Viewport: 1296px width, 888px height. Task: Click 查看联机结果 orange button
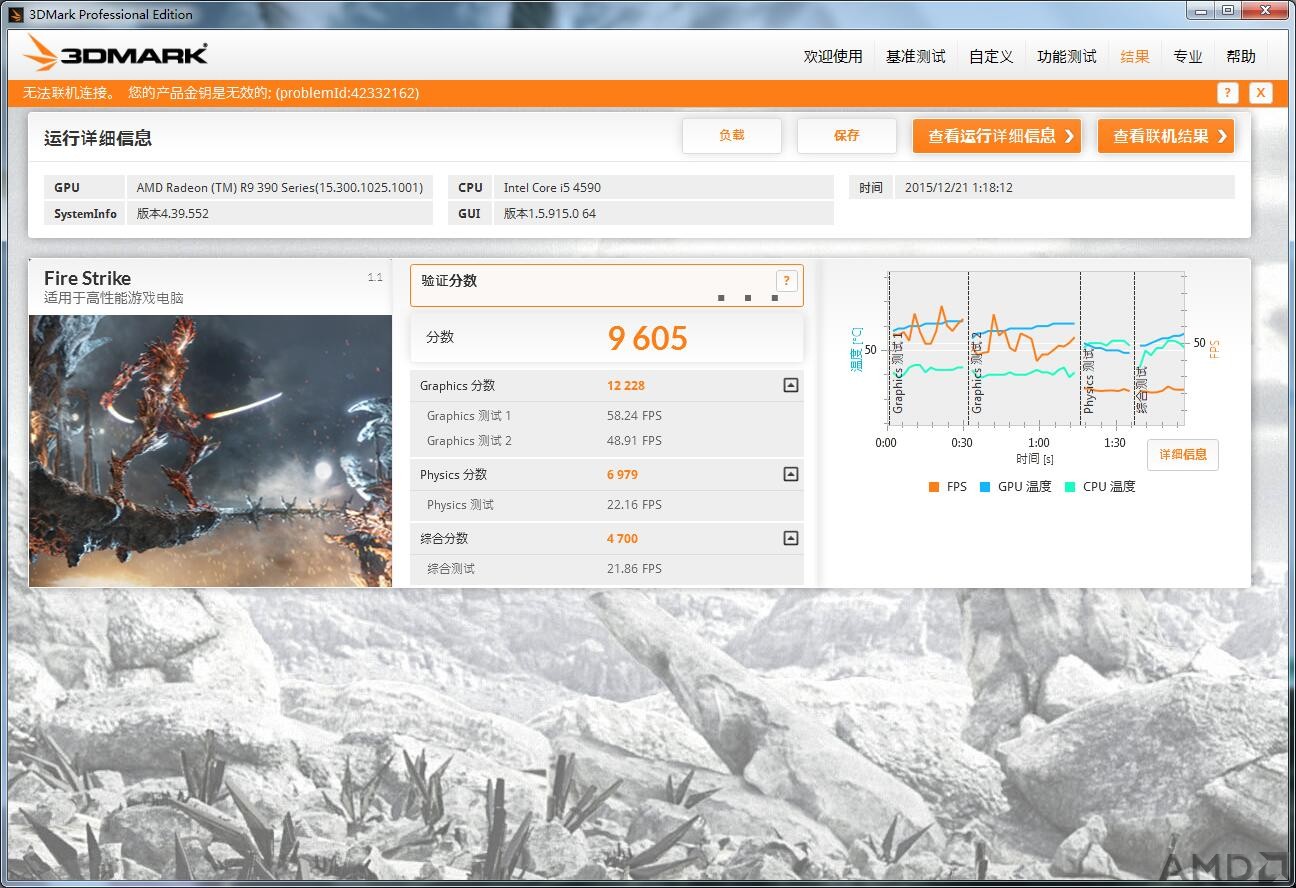tap(1166, 136)
